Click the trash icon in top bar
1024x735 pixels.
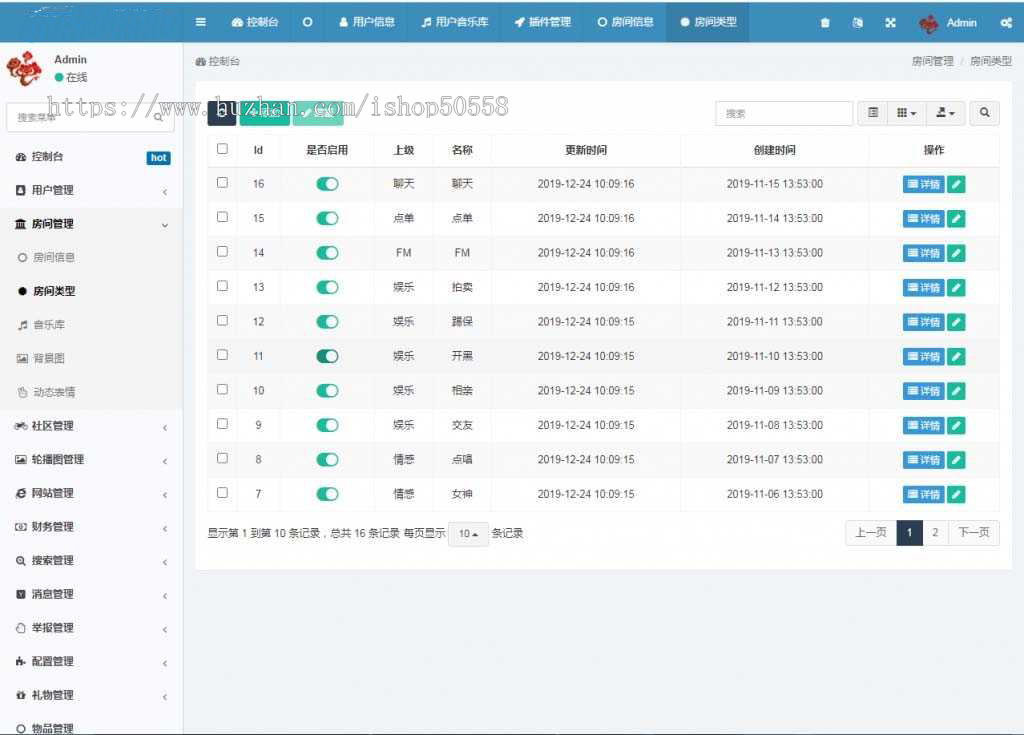825,23
